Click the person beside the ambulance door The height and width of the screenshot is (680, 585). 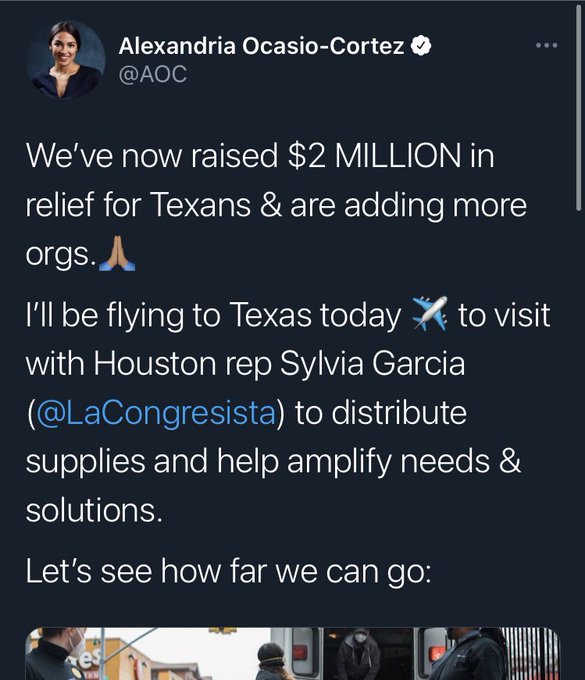tap(471, 654)
